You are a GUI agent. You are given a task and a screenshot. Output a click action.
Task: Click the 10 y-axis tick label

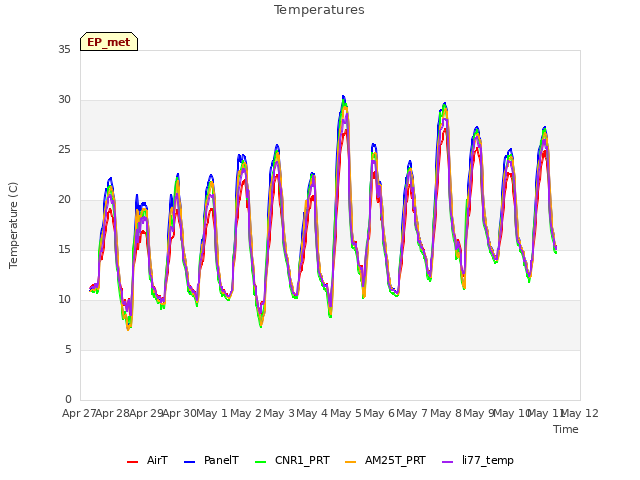pos(64,300)
